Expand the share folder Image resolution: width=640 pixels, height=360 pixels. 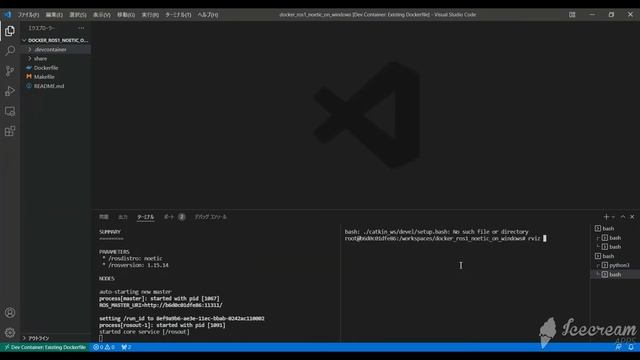56,59
